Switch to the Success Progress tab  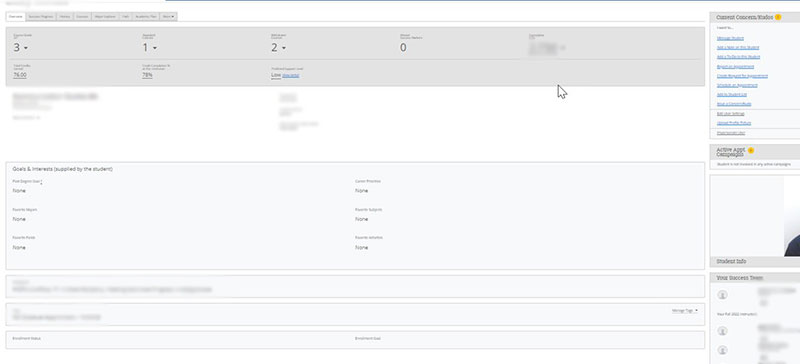click(41, 17)
